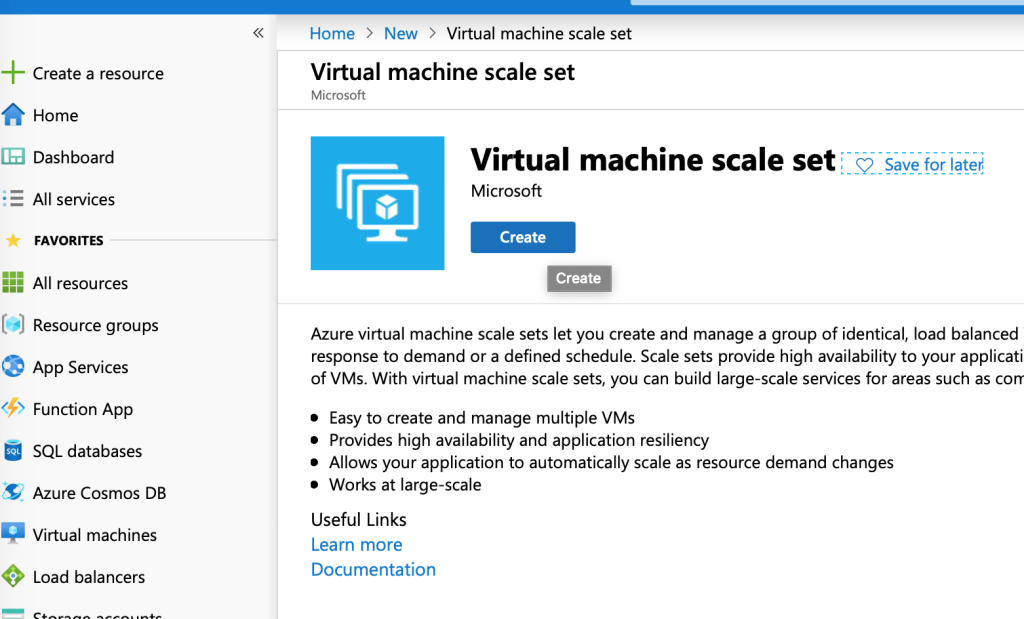
Task: Click the Load balancers diamond icon
Action: 13,576
